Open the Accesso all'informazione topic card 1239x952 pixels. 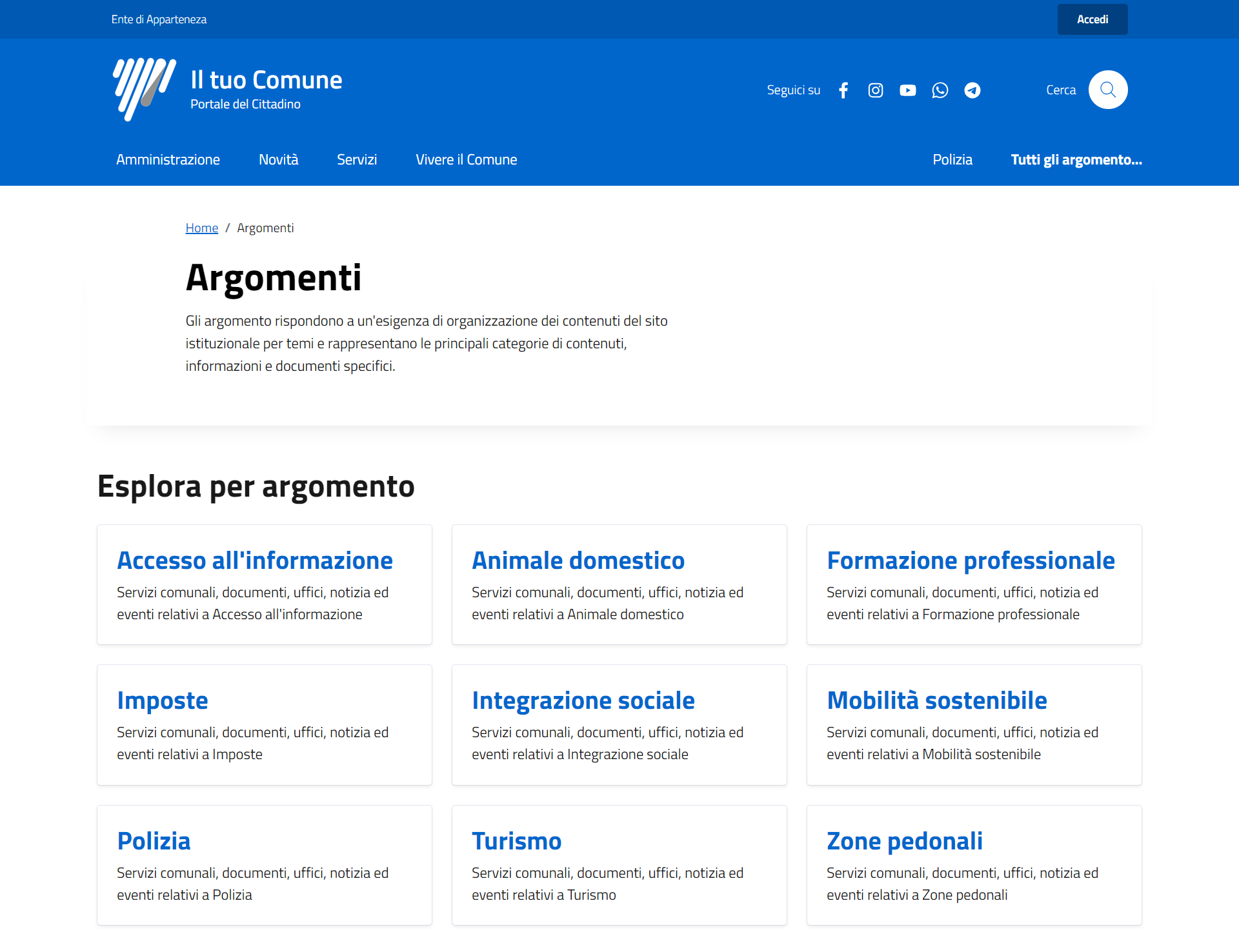[254, 560]
